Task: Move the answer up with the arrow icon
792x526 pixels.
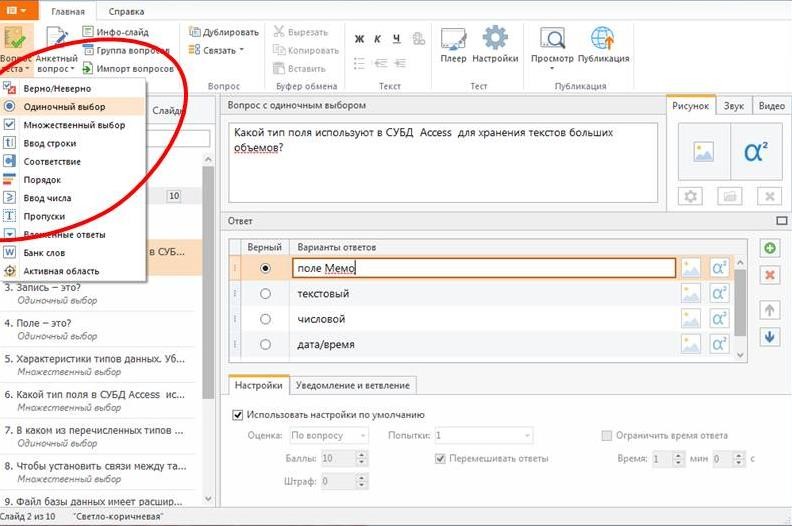Action: tap(769, 310)
